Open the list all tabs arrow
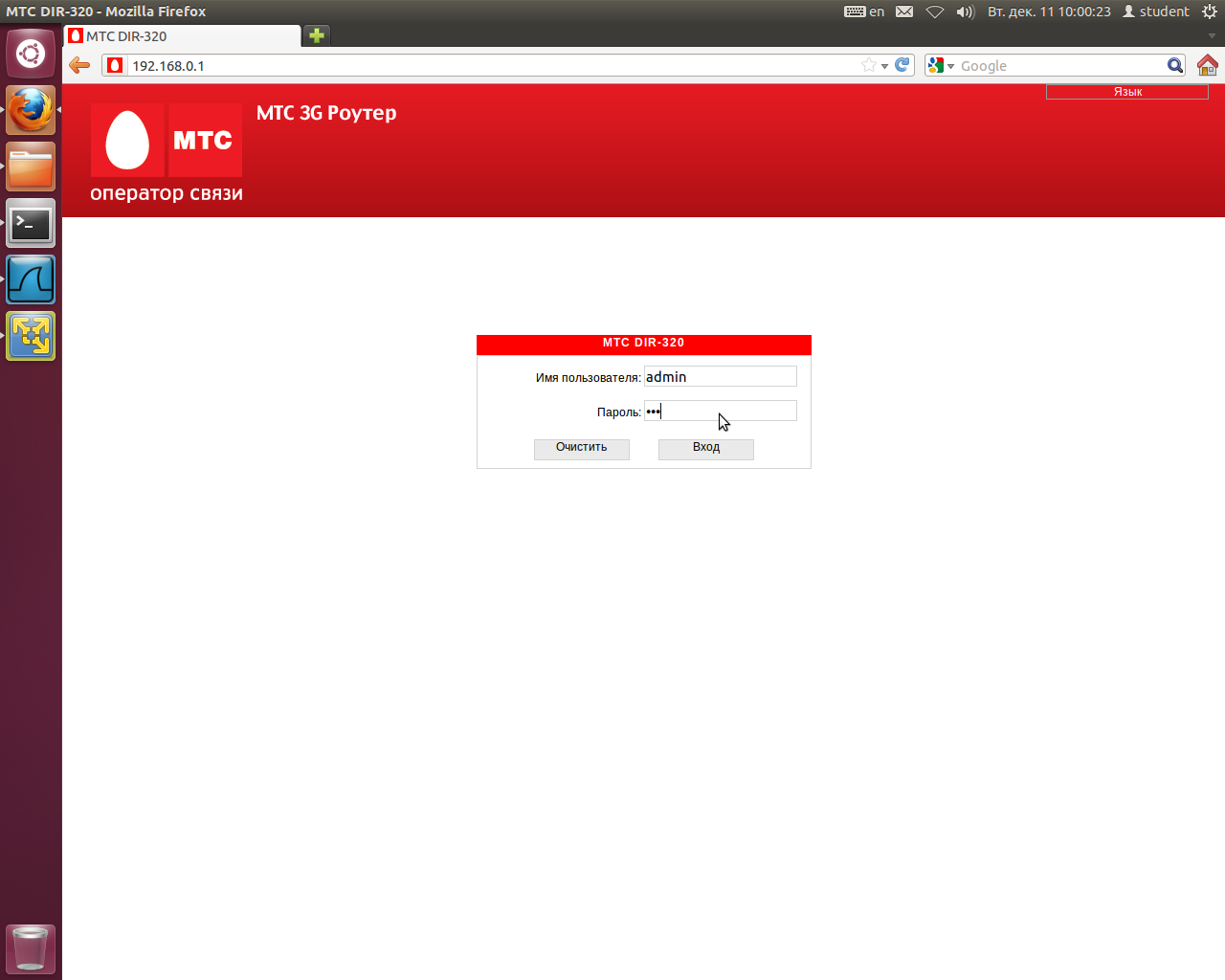Viewport: 1225px width, 980px height. tap(1212, 36)
